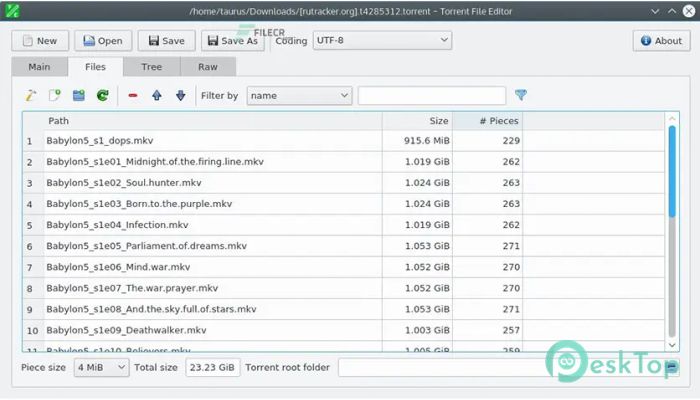
Task: Apply filter with the funnel icon
Action: (521, 95)
